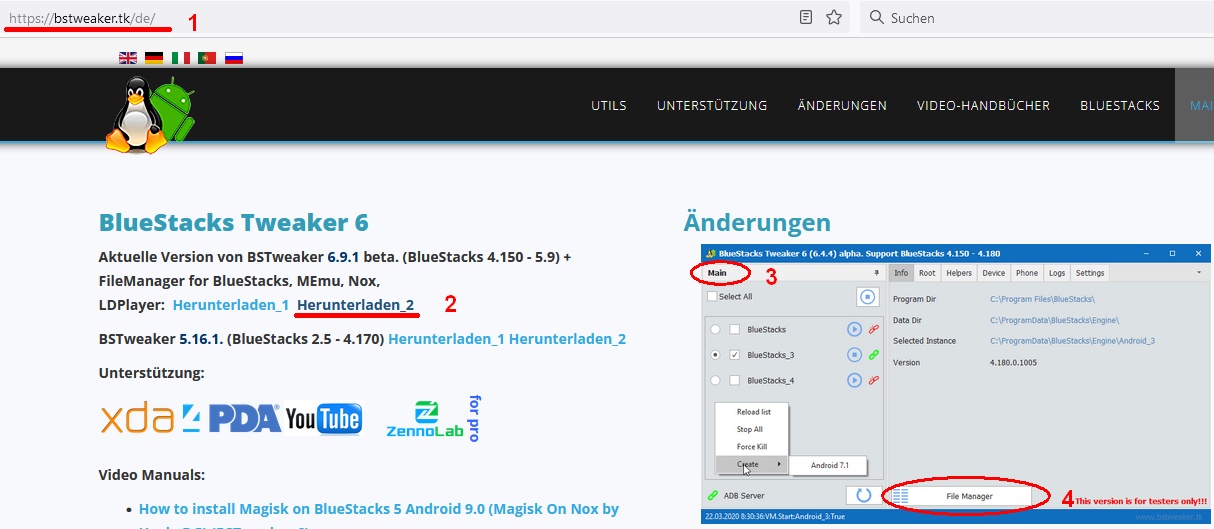Open the BLUESTACKS navigation item
This screenshot has height=529, width=1214.
pos(1120,105)
